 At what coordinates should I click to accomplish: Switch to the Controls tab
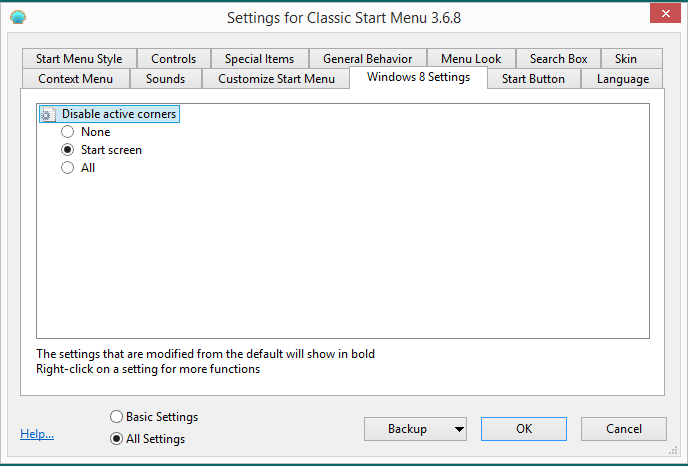tap(174, 59)
